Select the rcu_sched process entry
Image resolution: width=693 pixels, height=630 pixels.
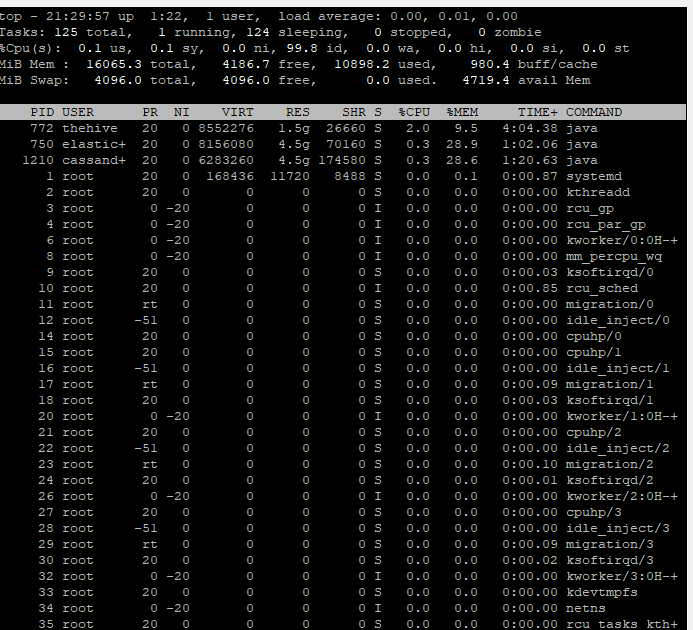tap(602, 288)
